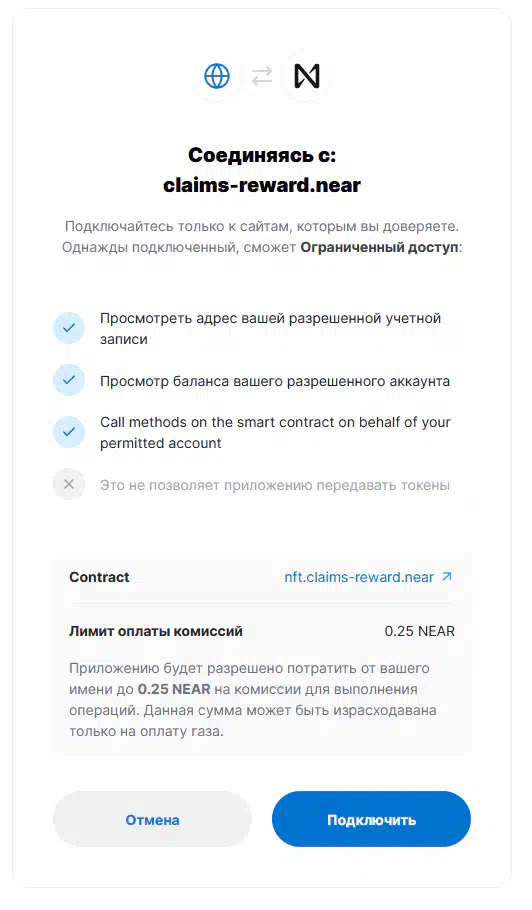Image resolution: width=532 pixels, height=910 pixels.
Task: Click the swap arrows connection icon
Action: pos(262,76)
